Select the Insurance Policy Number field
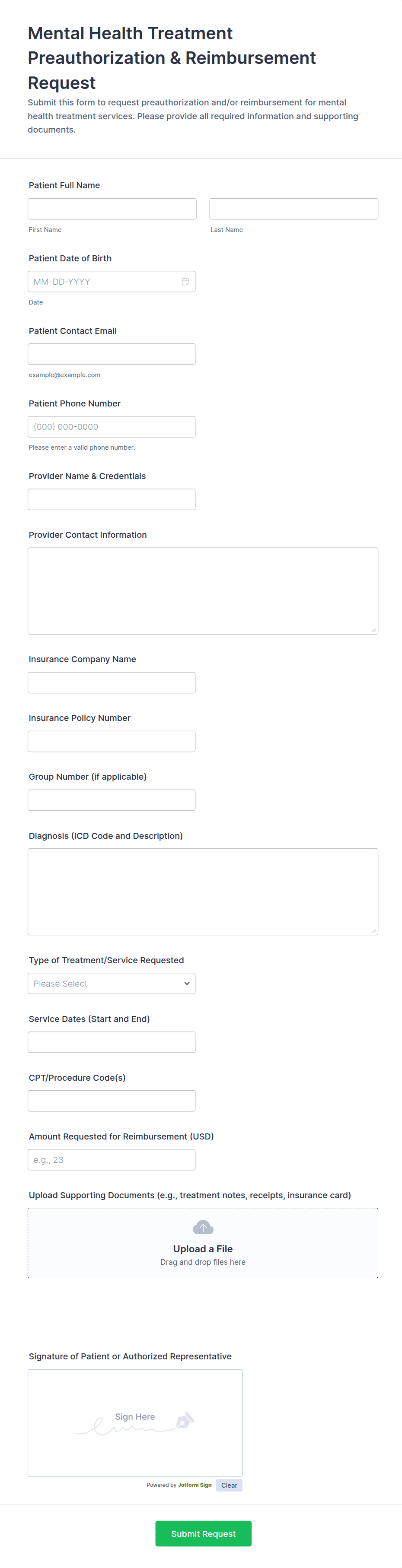 pos(112,741)
